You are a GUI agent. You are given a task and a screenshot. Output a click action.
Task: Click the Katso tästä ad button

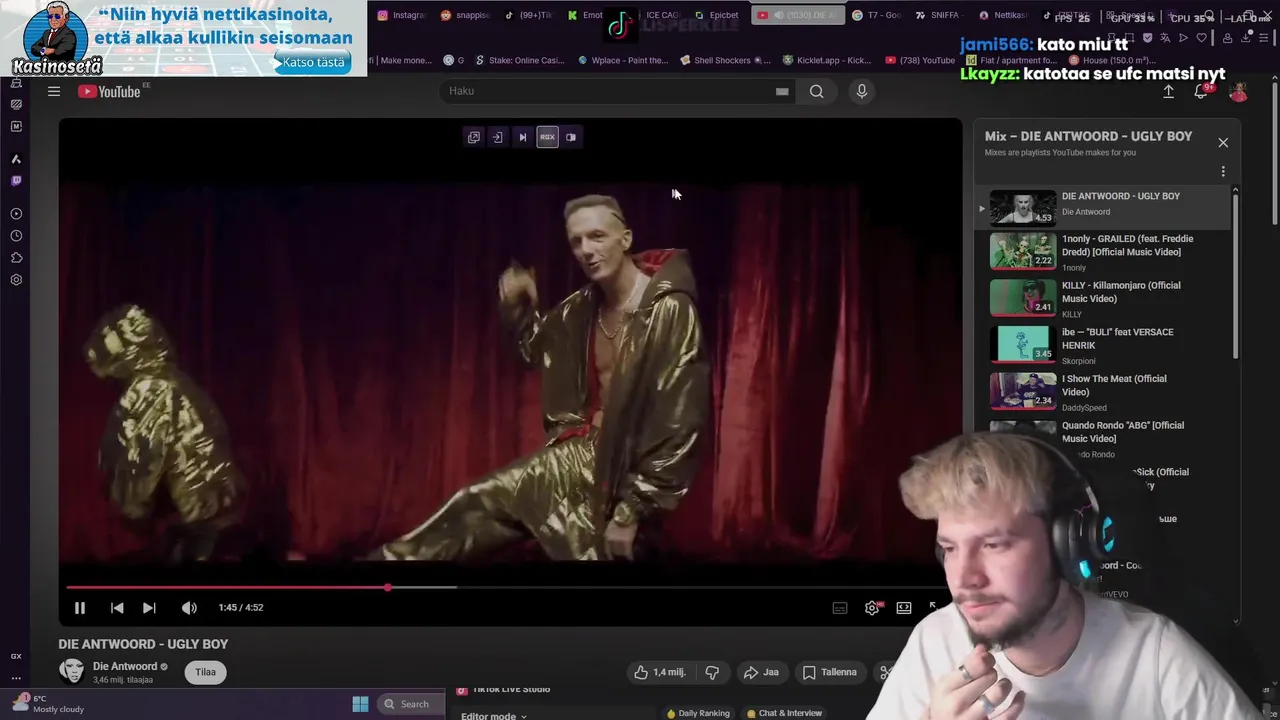[x=313, y=62]
